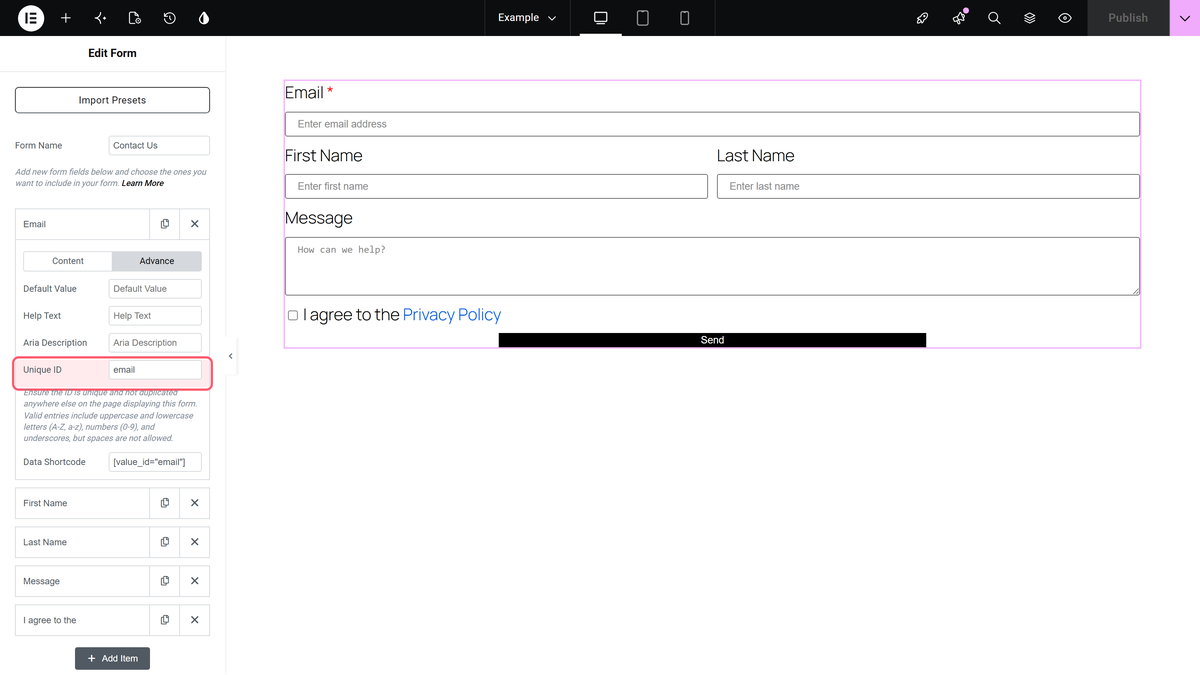
Task: Switch to desktop preview mode
Action: [601, 18]
